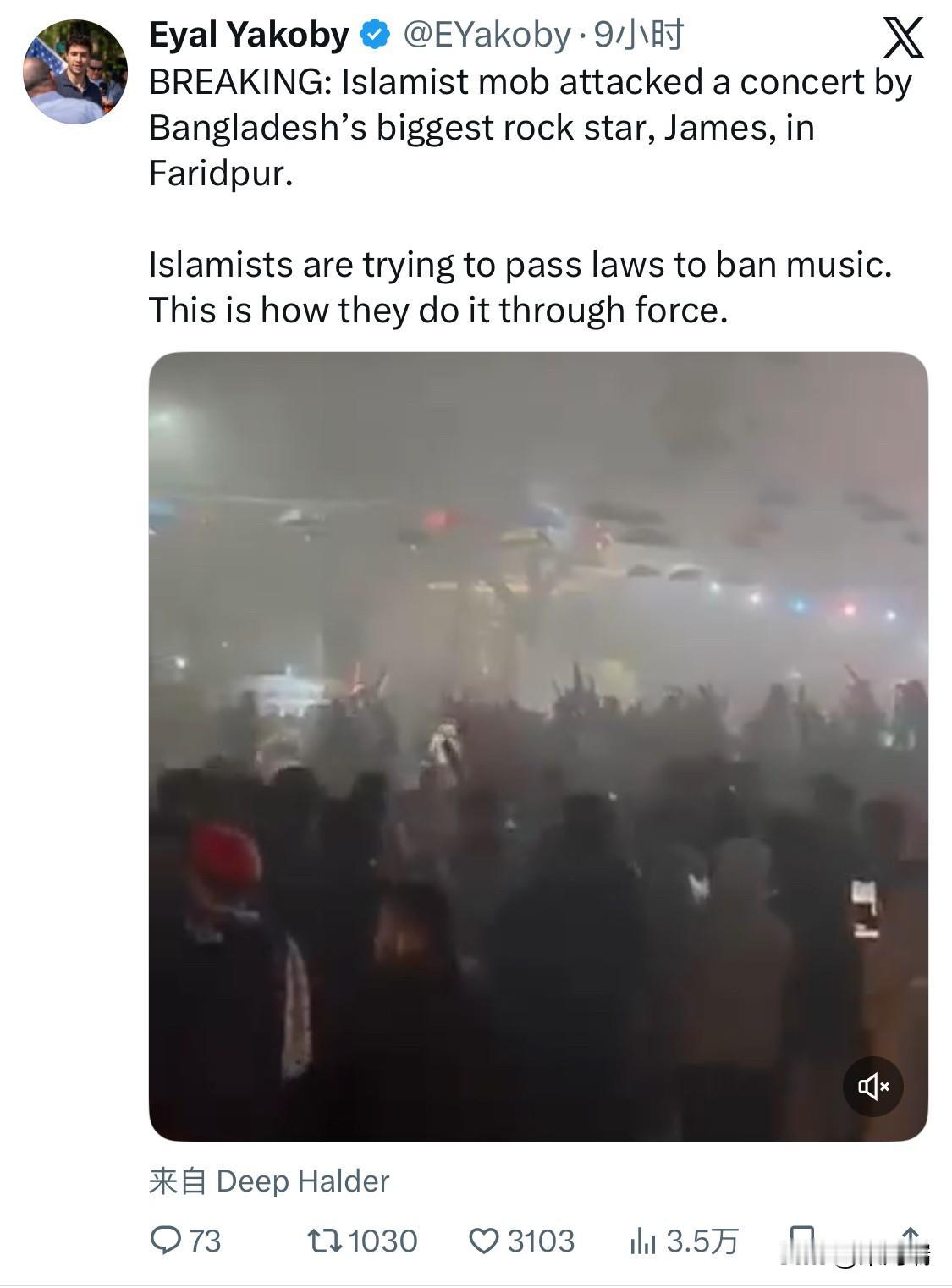Click the 3103 likes count
Image resolution: width=952 pixels, height=1288 pixels.
tap(542, 1241)
